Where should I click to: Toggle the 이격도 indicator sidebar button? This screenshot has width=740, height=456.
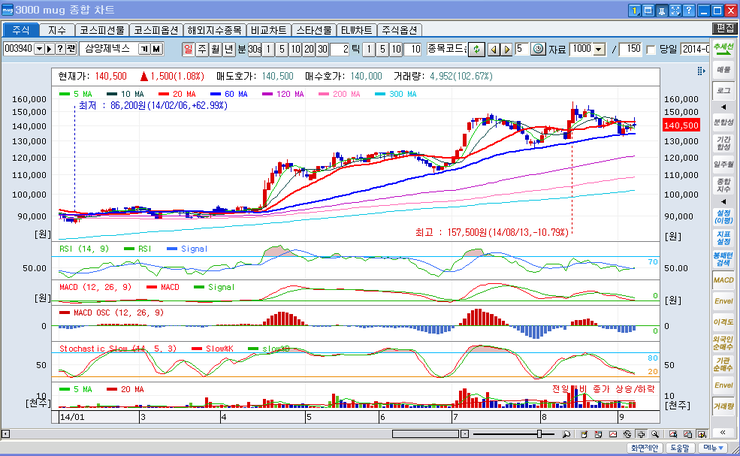pos(723,322)
